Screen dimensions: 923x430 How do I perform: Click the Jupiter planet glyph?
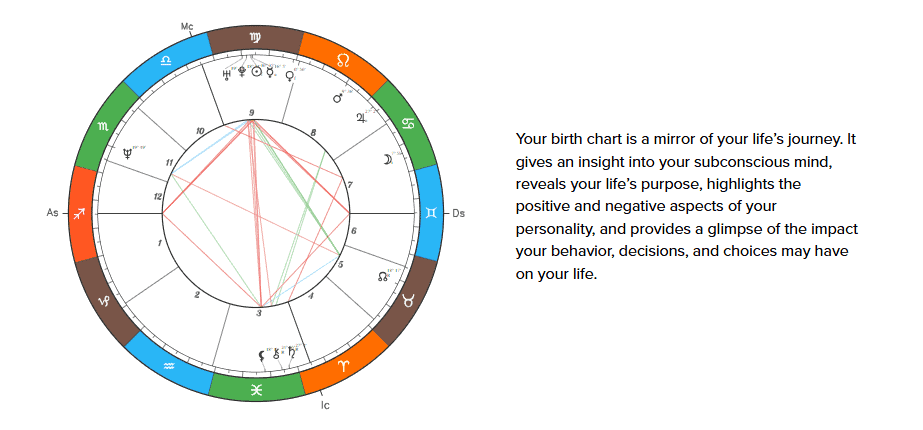click(x=361, y=117)
